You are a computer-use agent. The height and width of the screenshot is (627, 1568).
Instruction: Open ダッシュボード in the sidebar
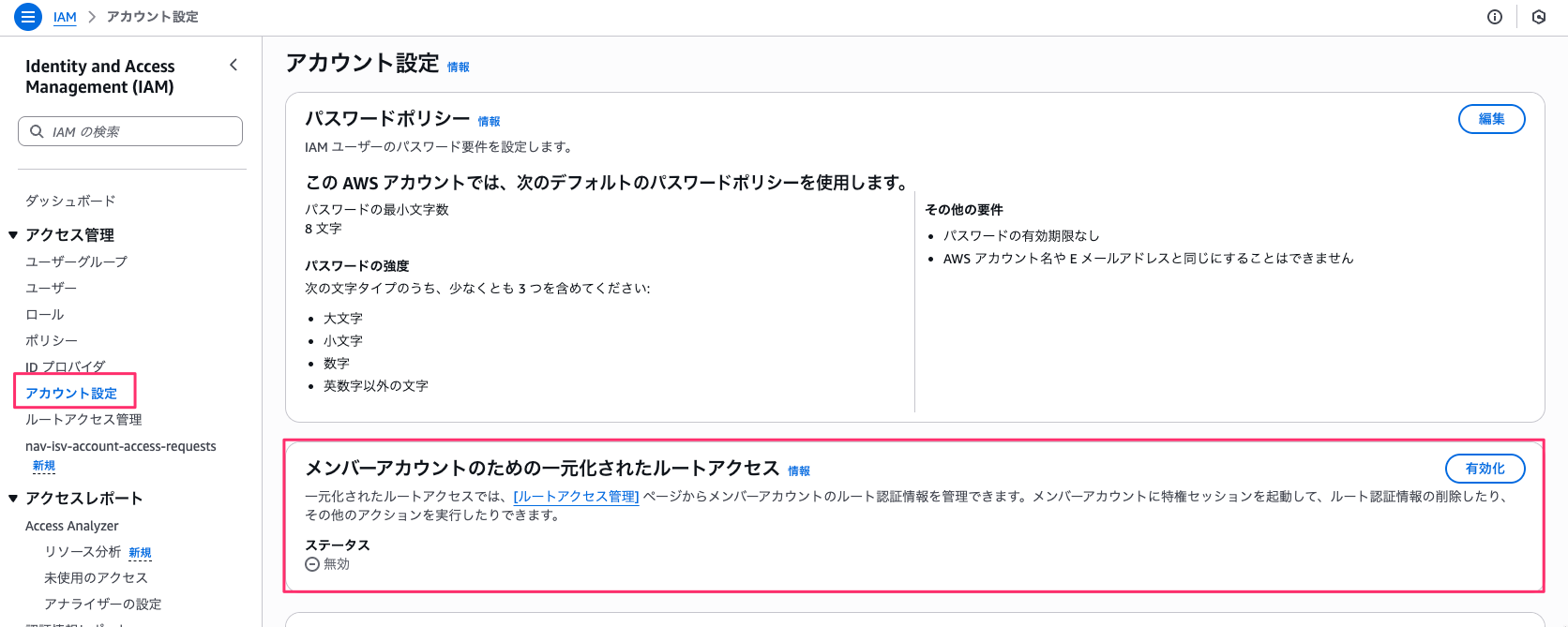70,201
